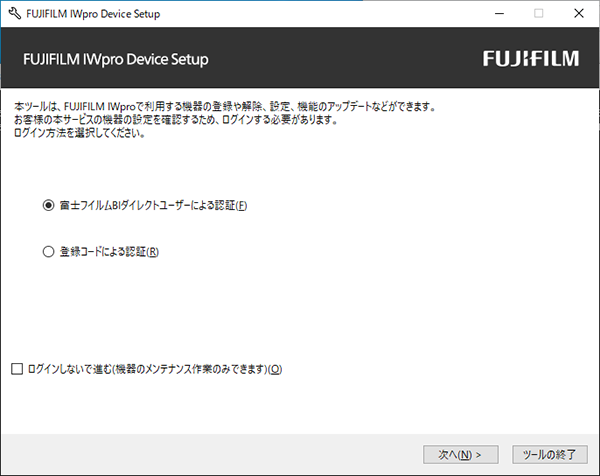Click the line starting with お客様の本サービス
This screenshot has width=600, height=476.
point(176,120)
